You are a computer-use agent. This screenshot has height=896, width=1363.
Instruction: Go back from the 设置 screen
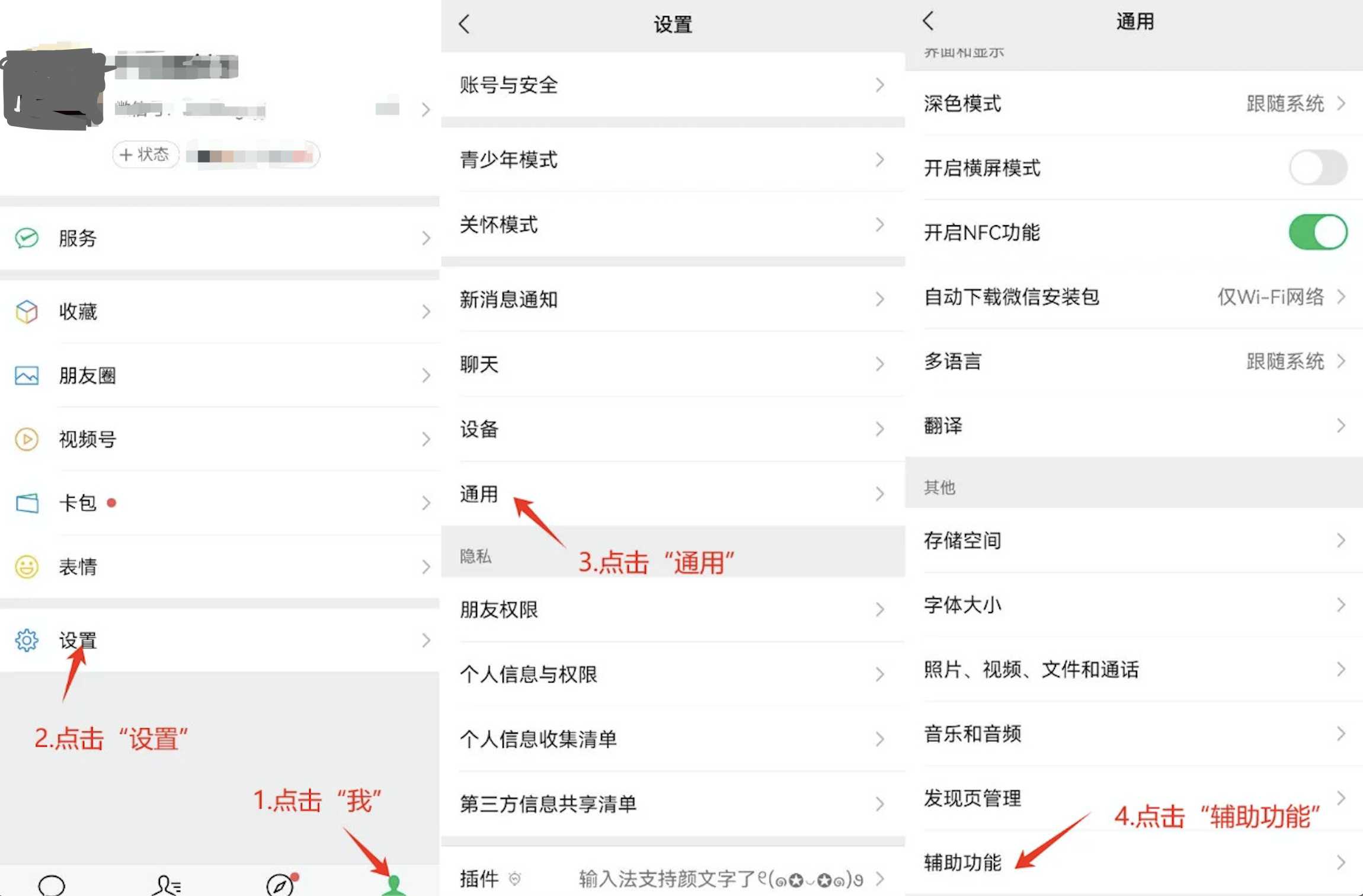coord(464,24)
